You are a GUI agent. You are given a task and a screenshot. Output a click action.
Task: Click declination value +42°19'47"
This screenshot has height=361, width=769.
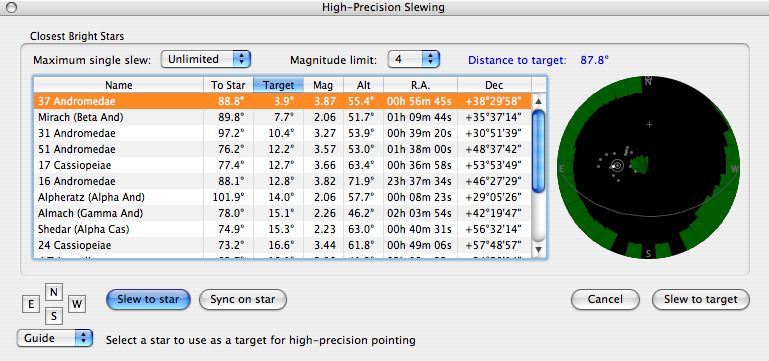click(x=494, y=213)
